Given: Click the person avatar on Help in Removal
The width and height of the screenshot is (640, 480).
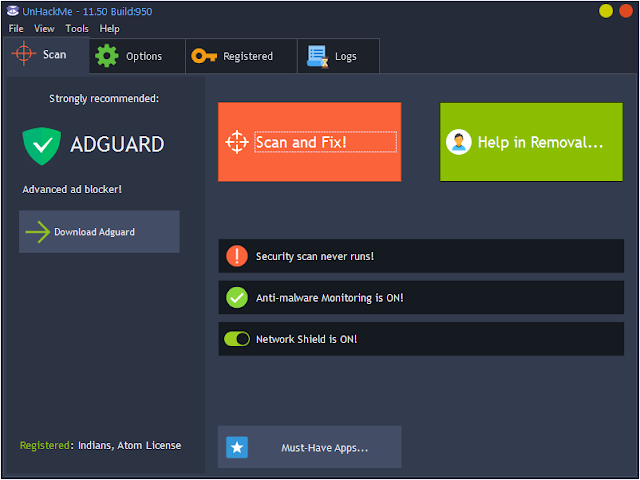Looking at the screenshot, I should coord(459,142).
